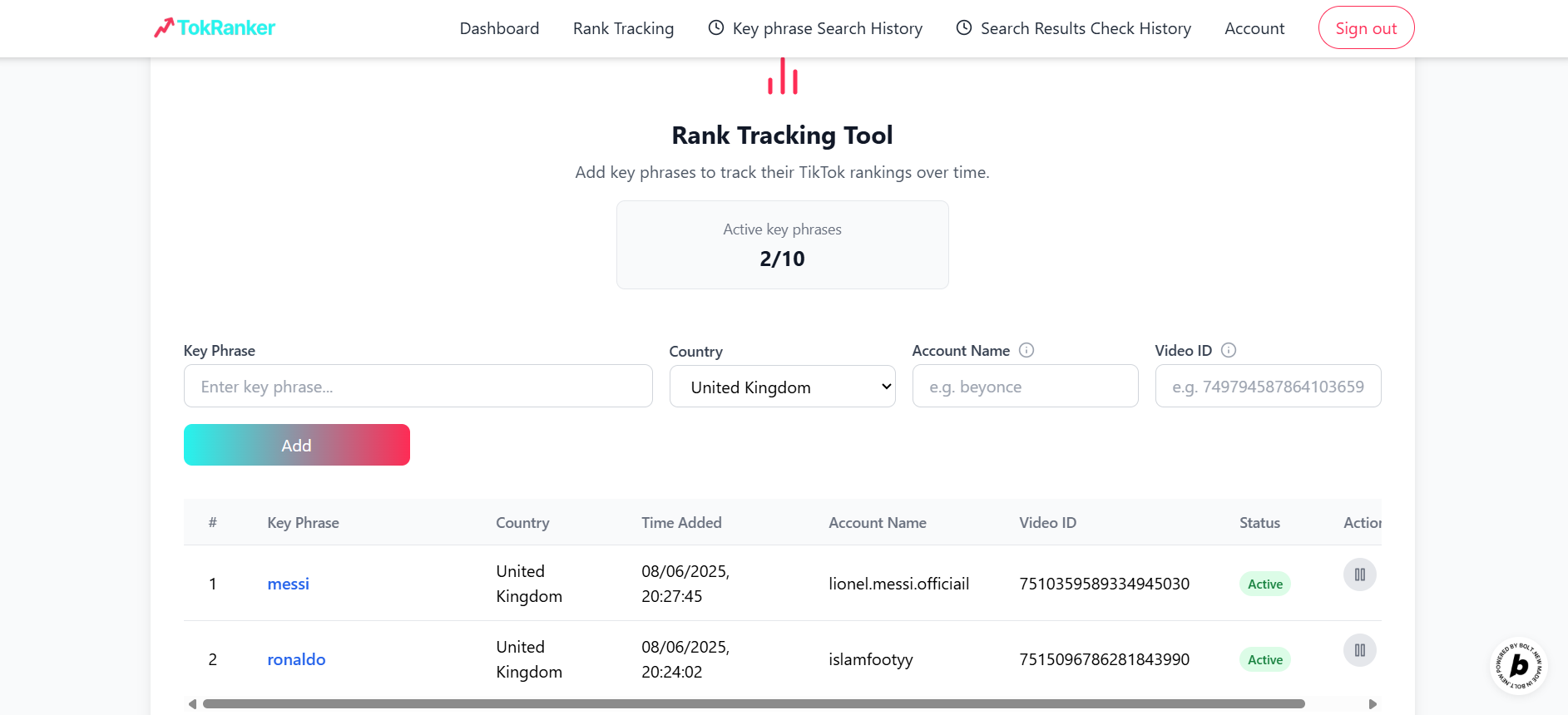Click the Bolt badge icon
The height and width of the screenshot is (715, 1568).
(1518, 665)
